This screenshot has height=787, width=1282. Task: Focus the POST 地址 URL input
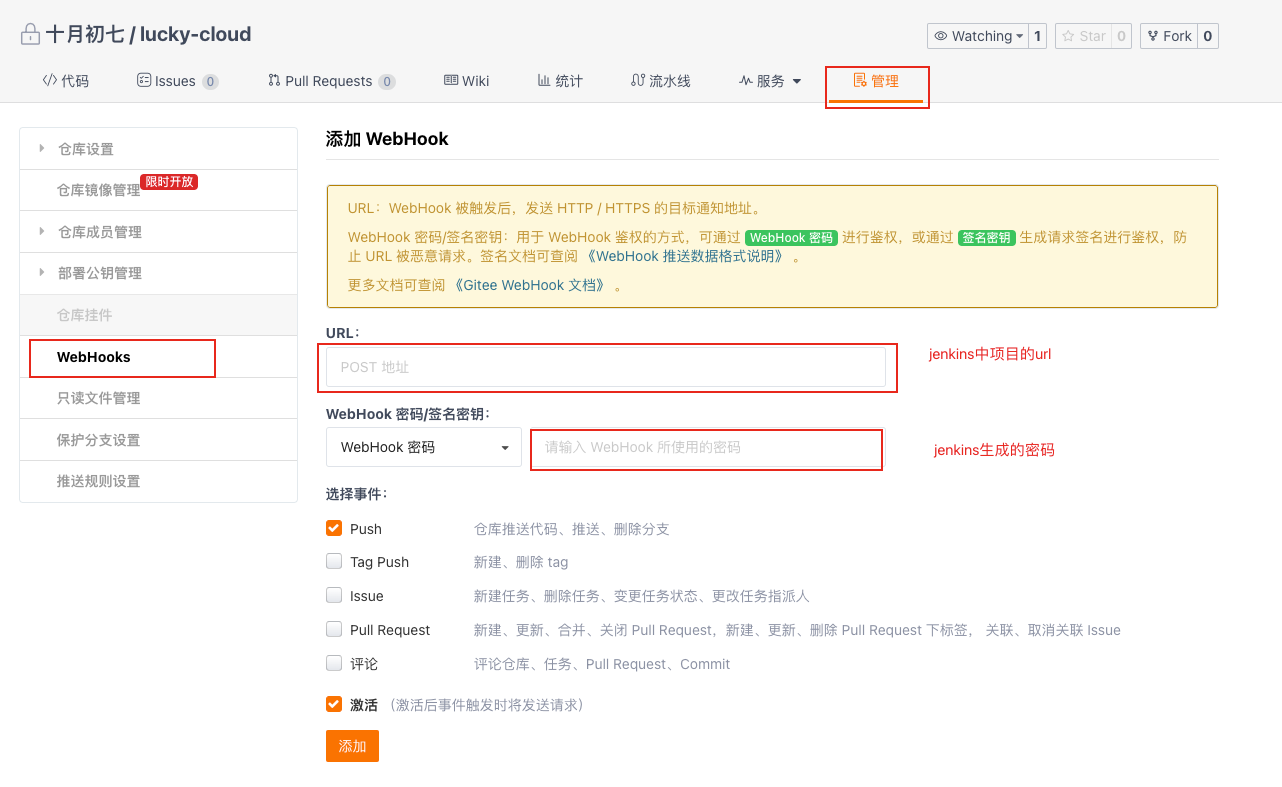pyautogui.click(x=606, y=367)
